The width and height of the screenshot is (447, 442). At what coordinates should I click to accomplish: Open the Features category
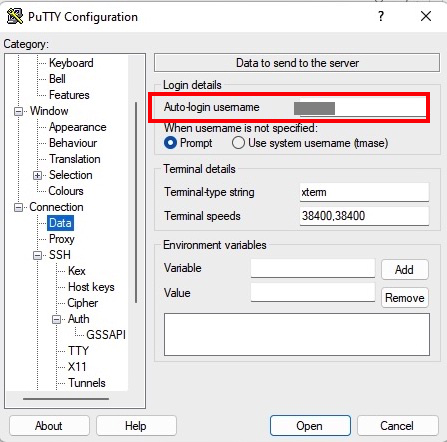tap(69, 95)
